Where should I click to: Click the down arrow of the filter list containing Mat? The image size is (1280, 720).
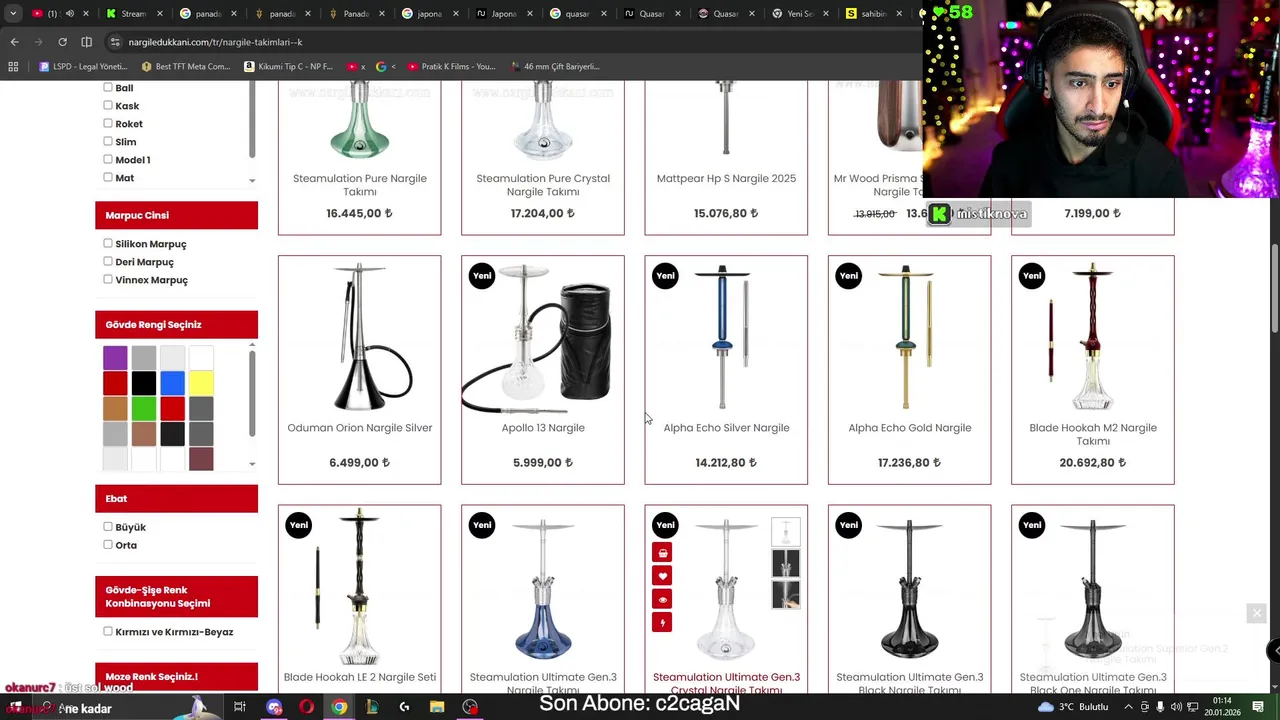252,181
